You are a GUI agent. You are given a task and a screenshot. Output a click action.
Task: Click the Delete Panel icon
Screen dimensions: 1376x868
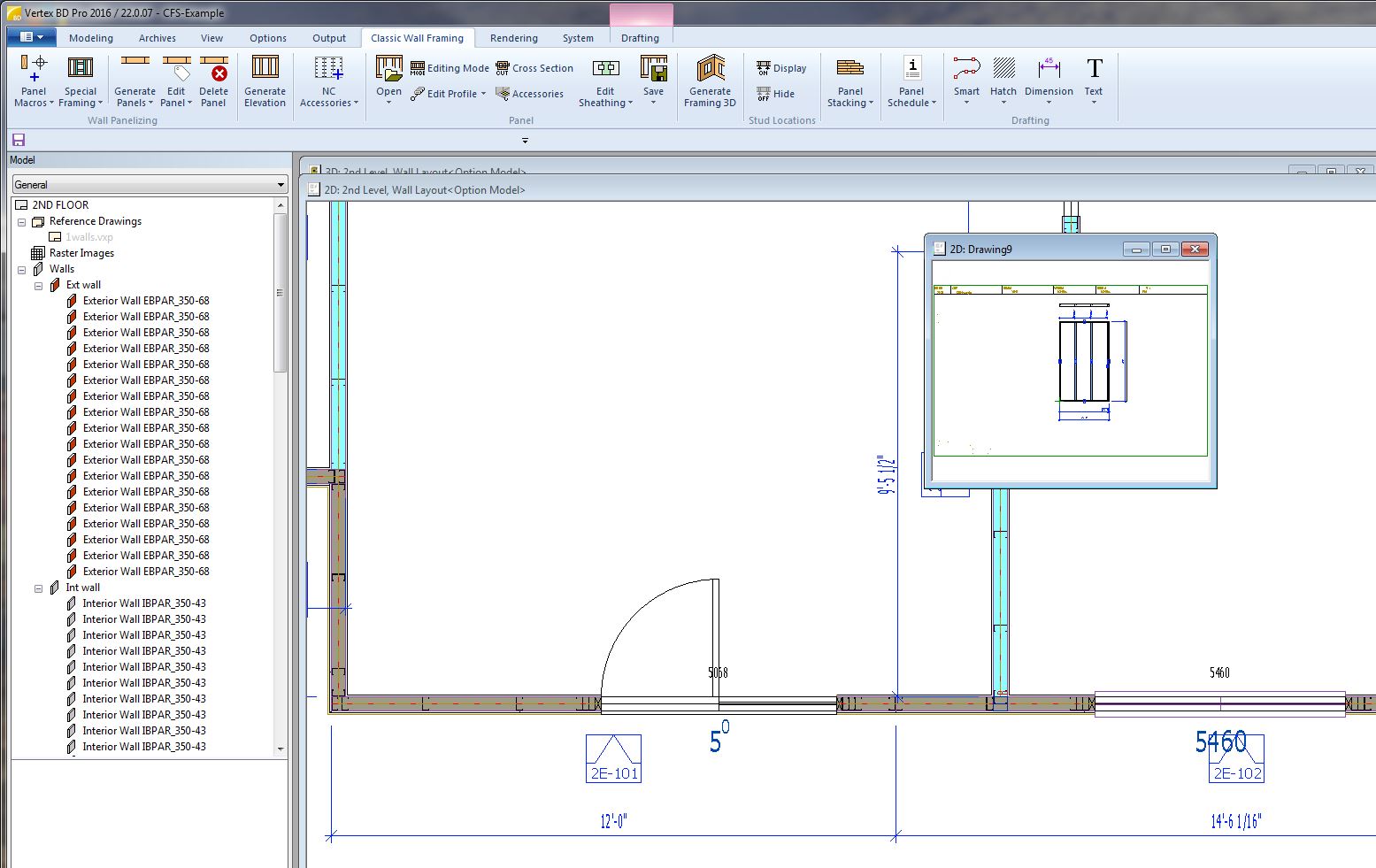point(213,81)
